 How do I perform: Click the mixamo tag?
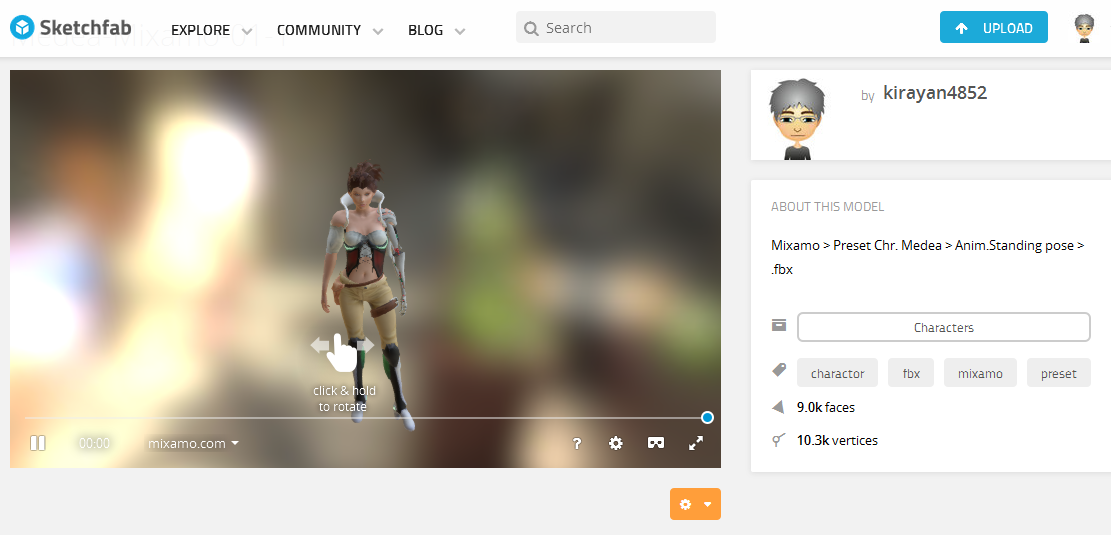pos(980,373)
